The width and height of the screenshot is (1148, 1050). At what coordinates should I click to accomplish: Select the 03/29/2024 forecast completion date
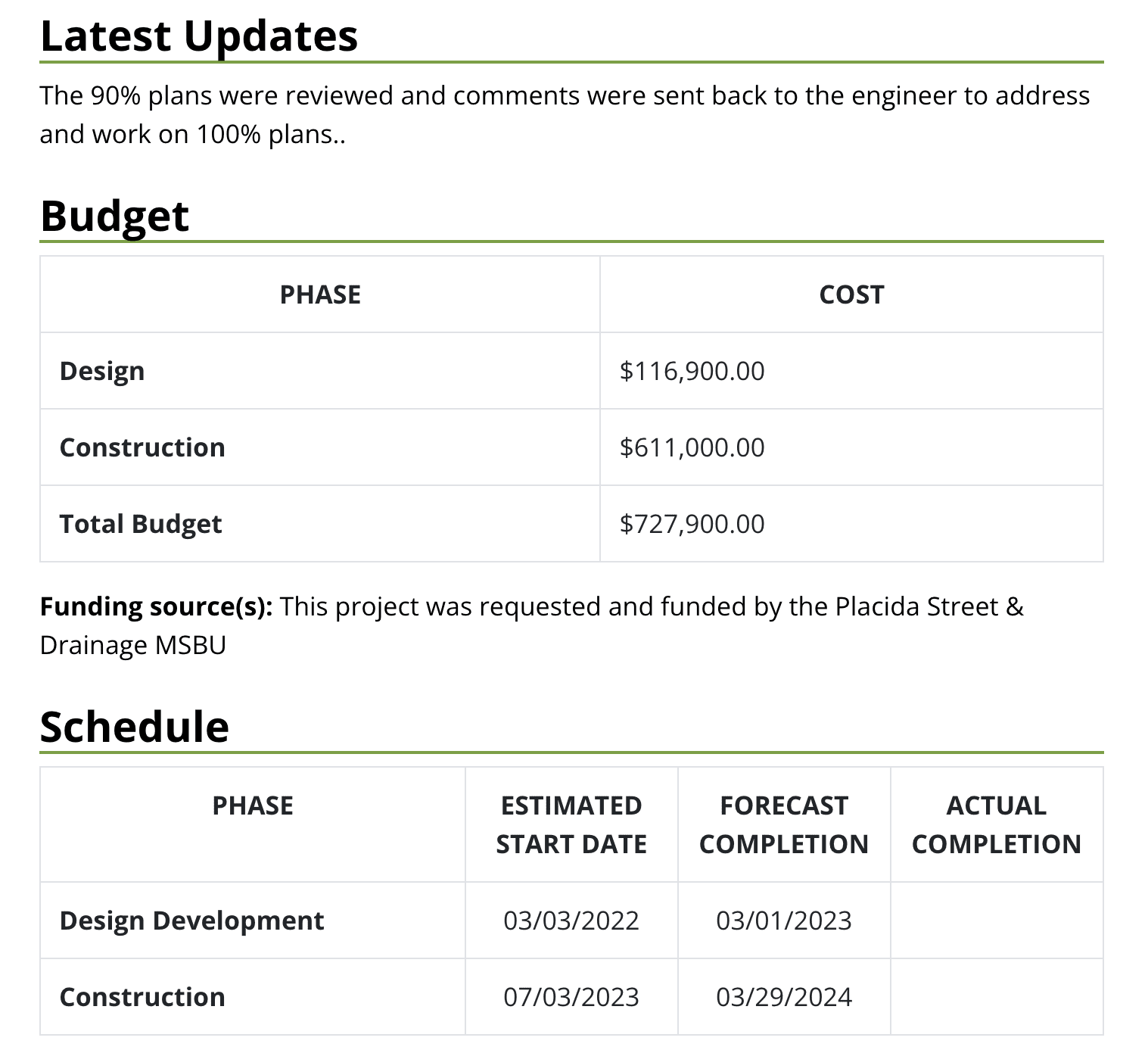point(784,997)
